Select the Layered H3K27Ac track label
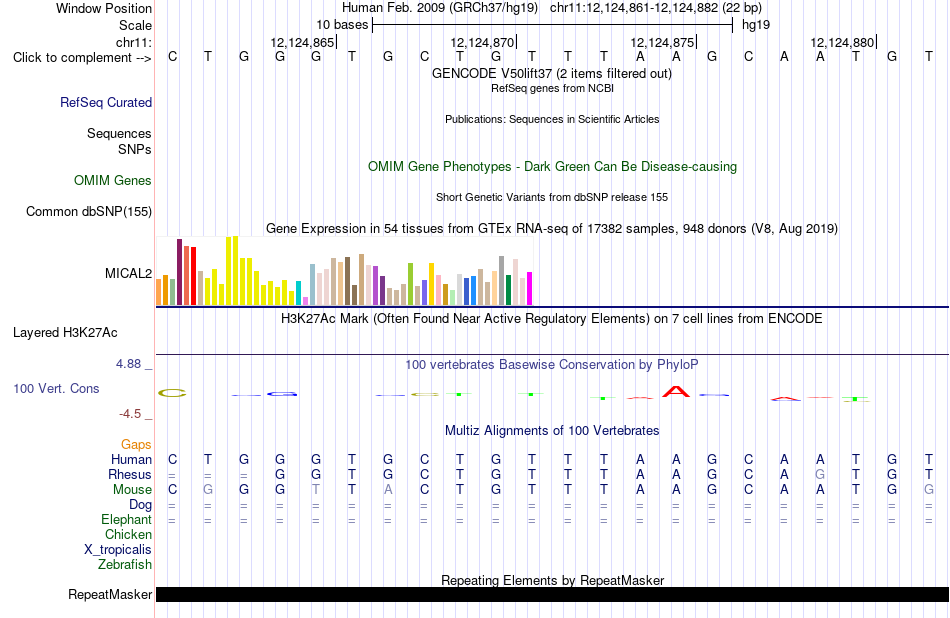The image size is (950, 618). 65,333
